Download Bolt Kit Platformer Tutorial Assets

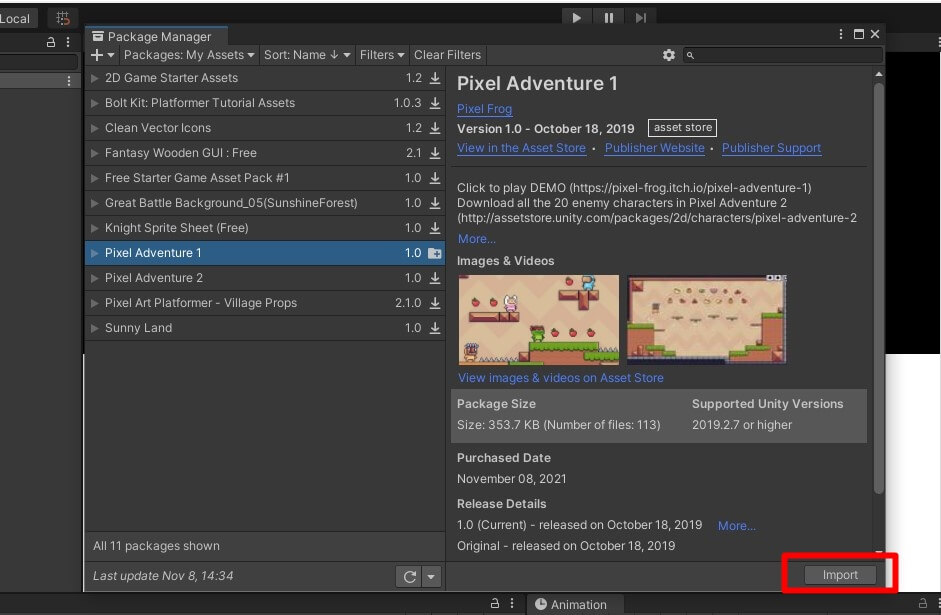point(435,103)
